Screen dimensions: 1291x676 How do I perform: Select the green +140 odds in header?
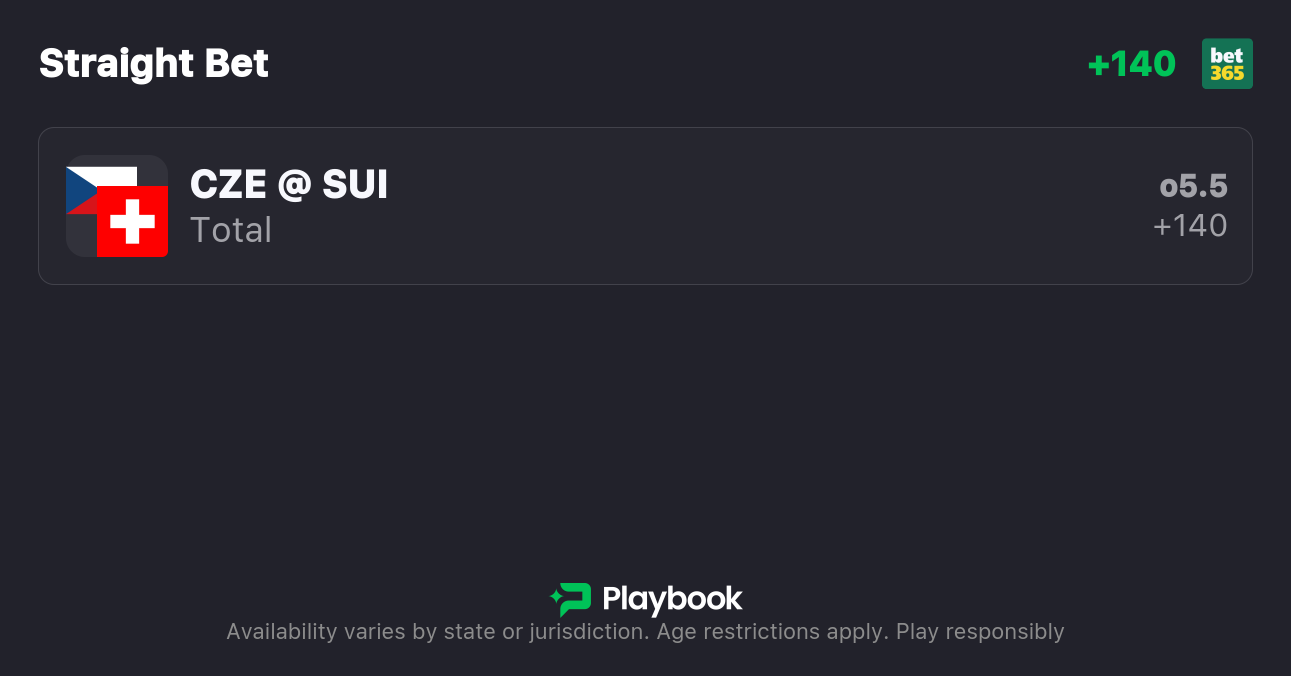coord(1131,64)
